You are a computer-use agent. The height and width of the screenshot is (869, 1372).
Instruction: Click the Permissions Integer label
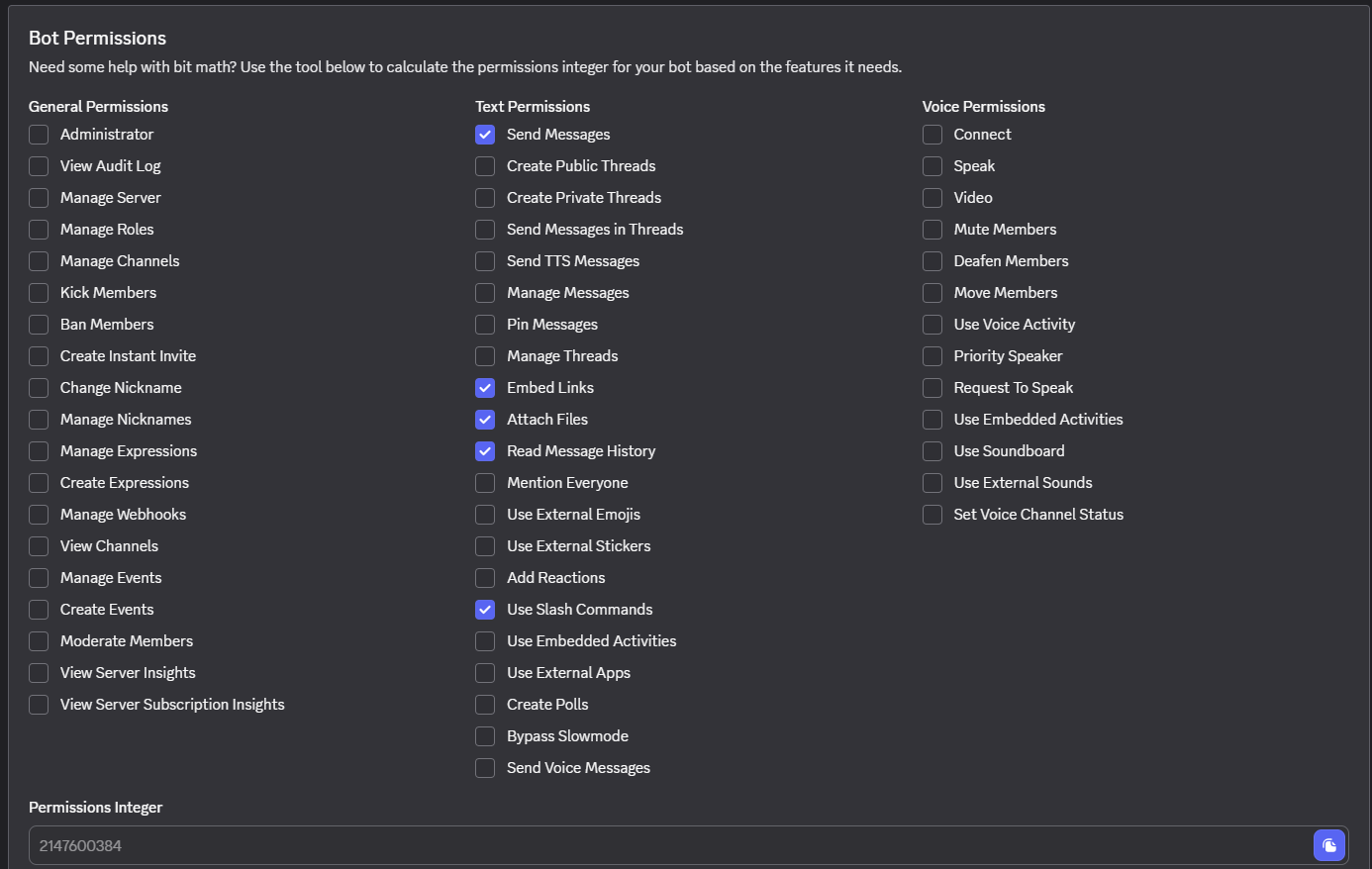tap(96, 808)
